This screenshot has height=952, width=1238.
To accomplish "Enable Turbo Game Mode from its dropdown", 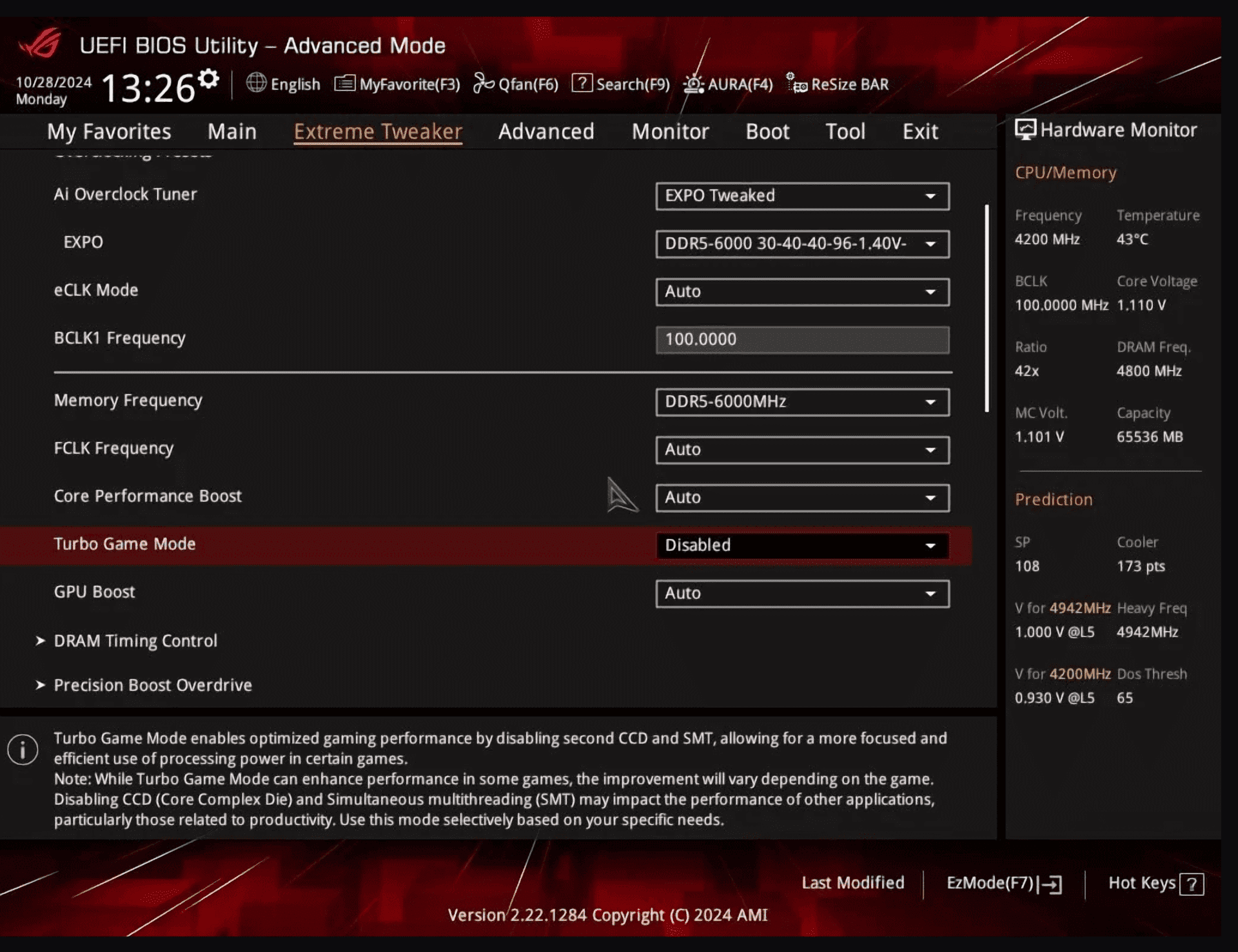I will click(x=801, y=545).
